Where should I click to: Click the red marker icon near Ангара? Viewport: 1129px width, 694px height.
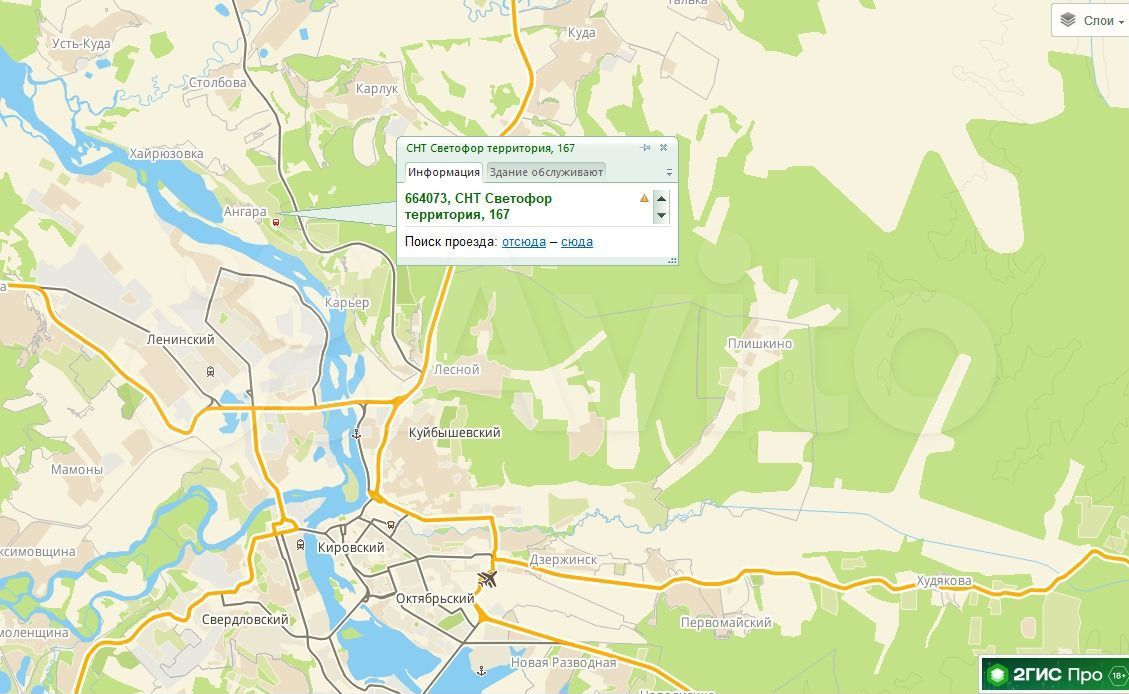pos(276,223)
